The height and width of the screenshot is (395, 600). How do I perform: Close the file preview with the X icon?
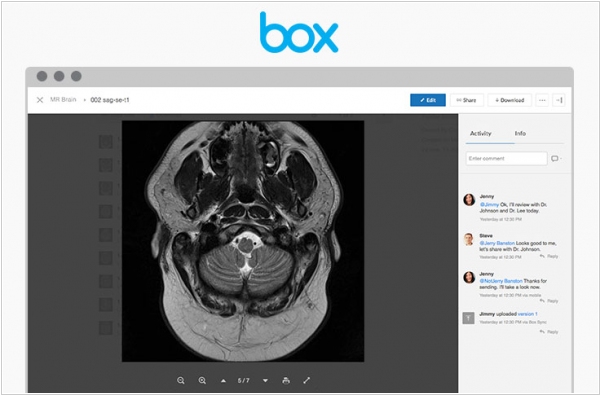coord(40,100)
